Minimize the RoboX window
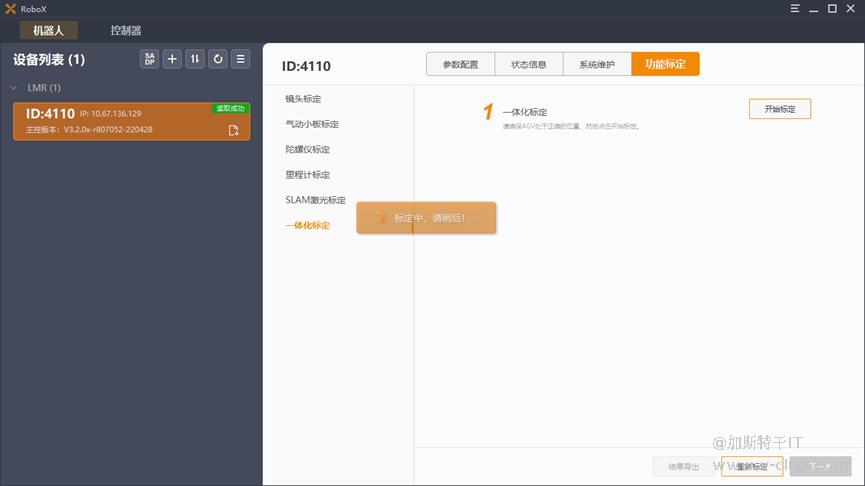This screenshot has width=865, height=486. pos(814,8)
